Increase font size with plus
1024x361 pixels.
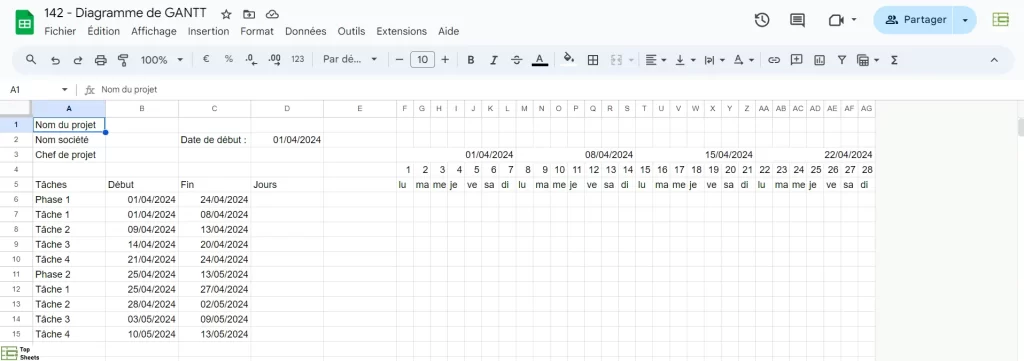[445, 59]
